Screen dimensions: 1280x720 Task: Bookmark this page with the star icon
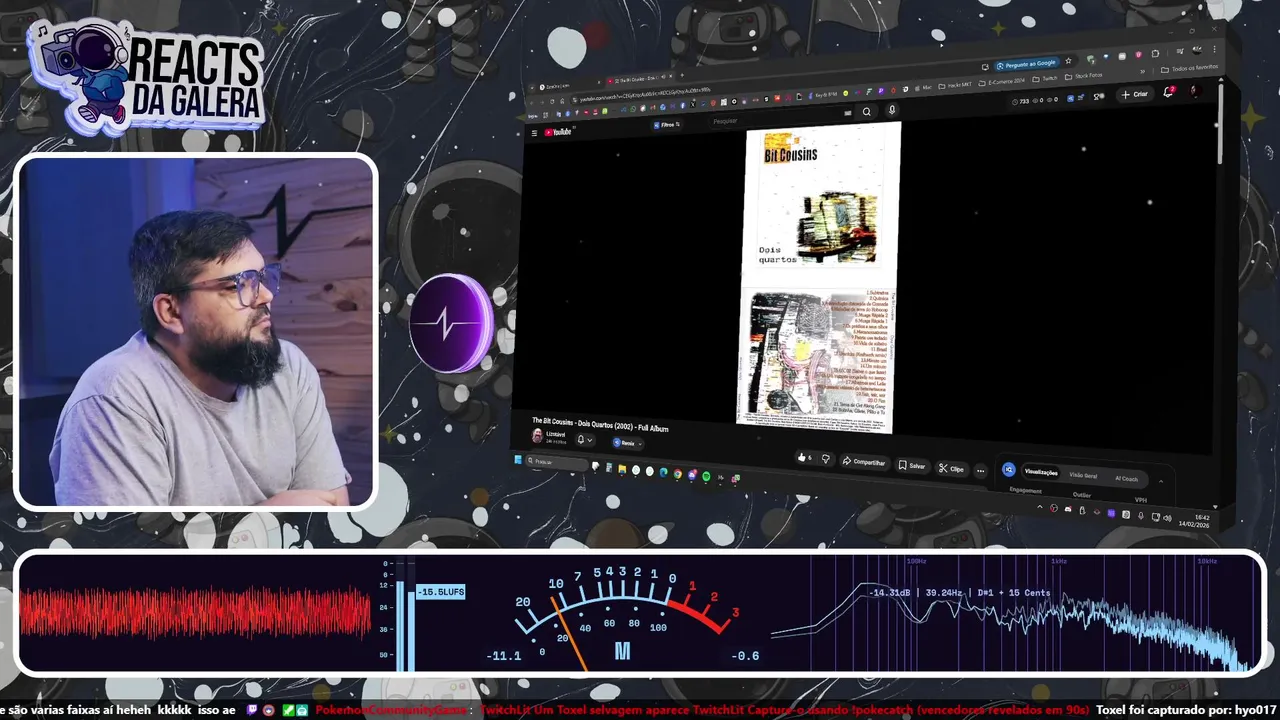point(1068,61)
